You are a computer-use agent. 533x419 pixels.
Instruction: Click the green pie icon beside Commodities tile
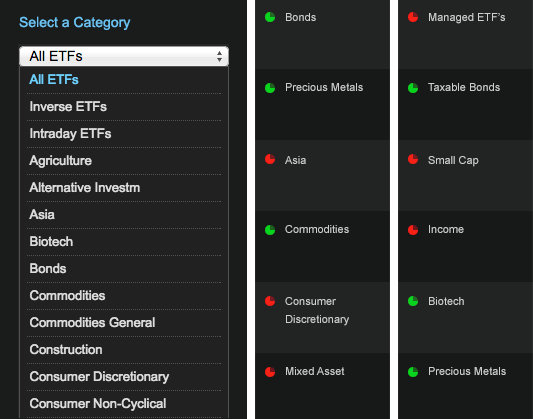[x=270, y=230]
